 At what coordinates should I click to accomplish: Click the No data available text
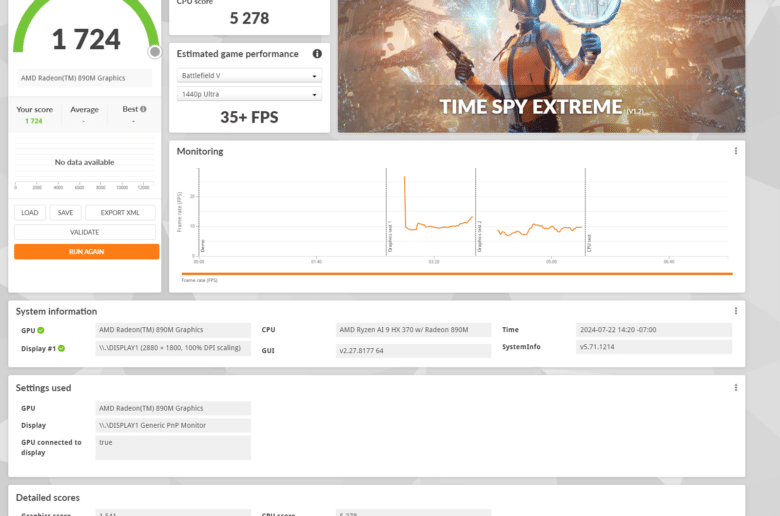click(x=85, y=162)
